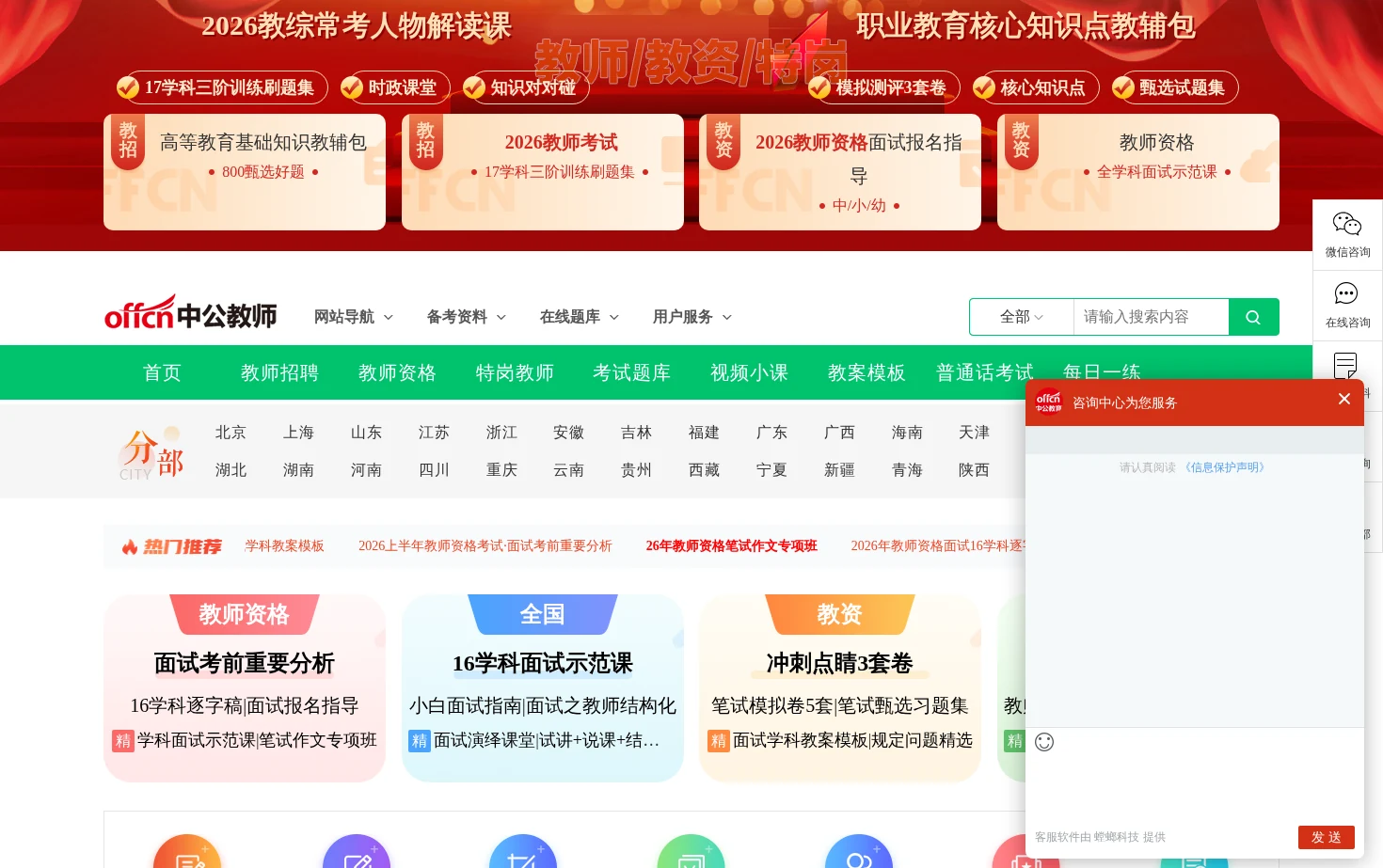The width and height of the screenshot is (1383, 868).
Task: Open the 教师资格 tab
Action: [x=397, y=372]
